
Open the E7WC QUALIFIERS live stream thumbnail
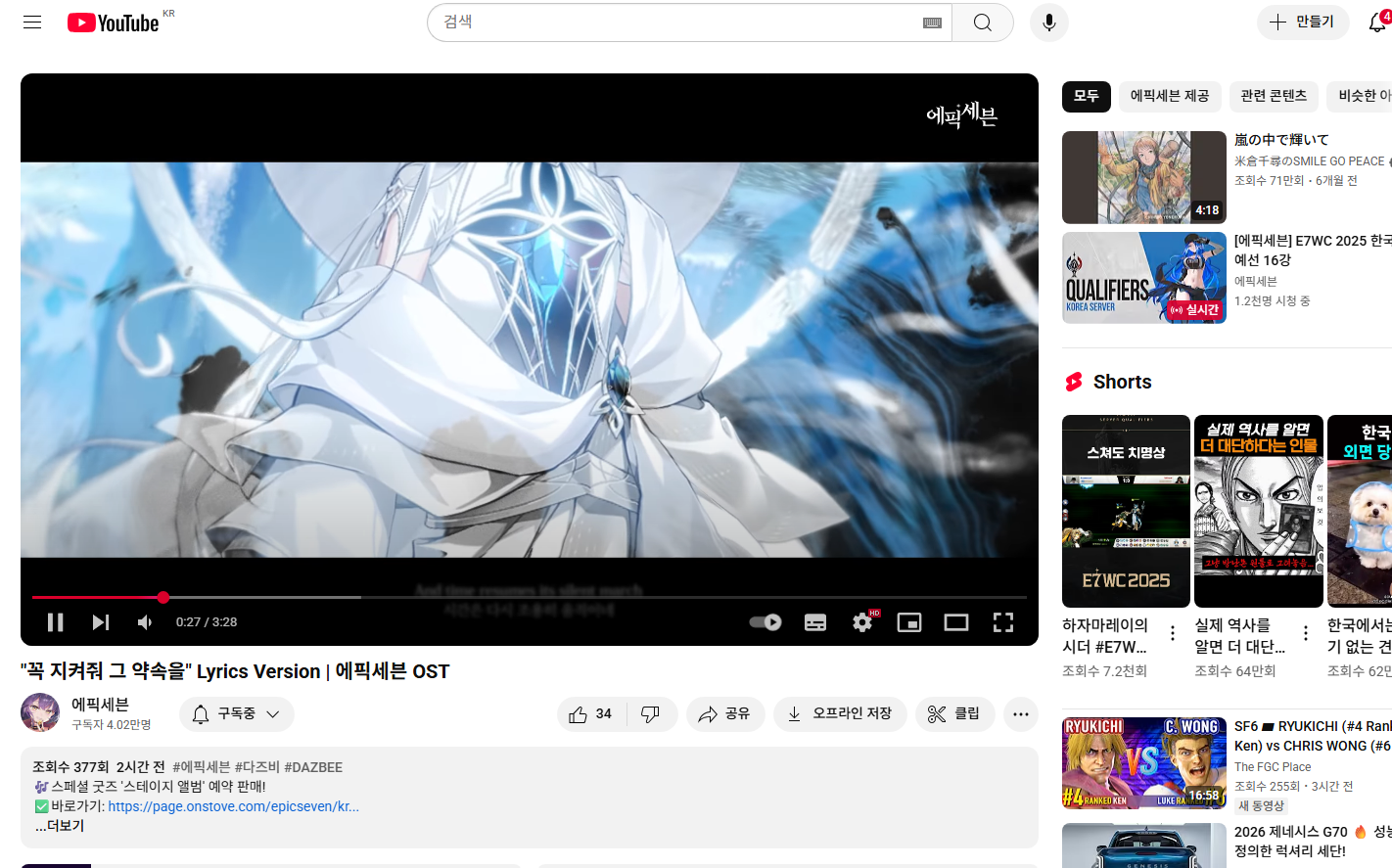coord(1144,278)
